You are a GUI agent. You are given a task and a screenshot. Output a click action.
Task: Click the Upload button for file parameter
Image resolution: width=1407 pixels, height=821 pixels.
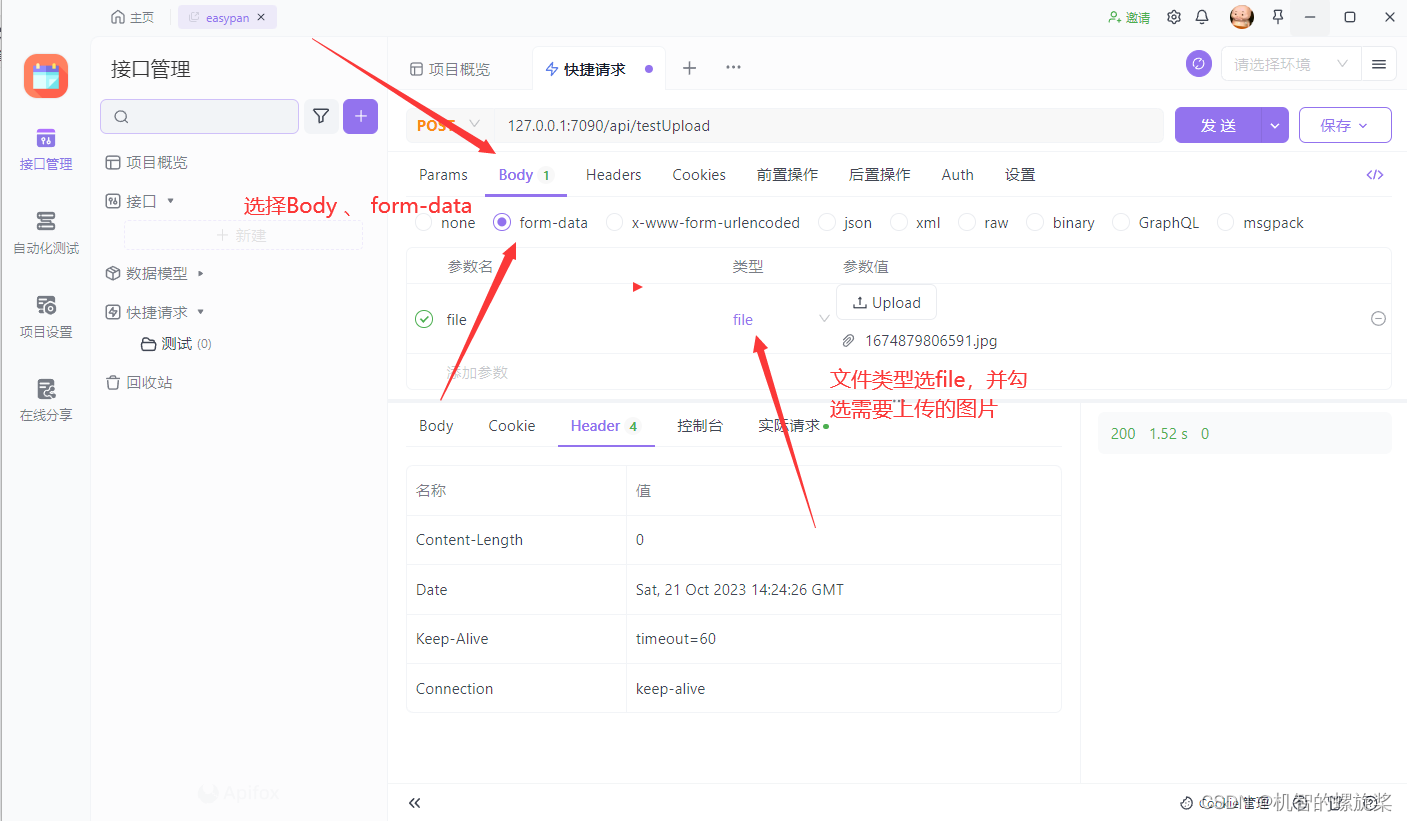pos(886,302)
